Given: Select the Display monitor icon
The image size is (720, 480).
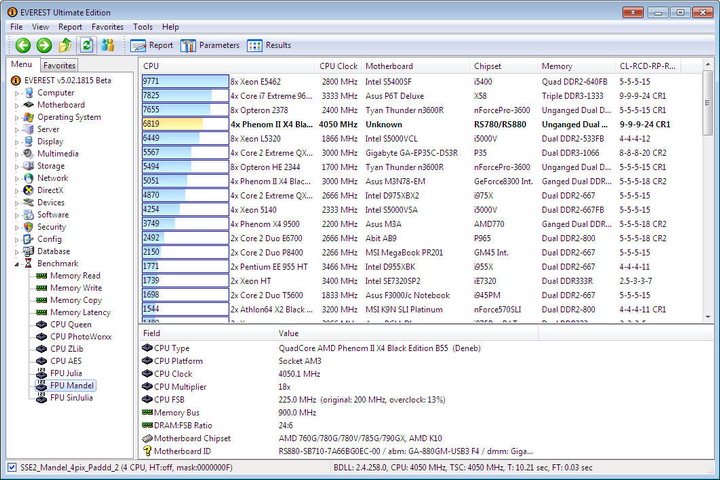Looking at the screenshot, I should [29, 141].
